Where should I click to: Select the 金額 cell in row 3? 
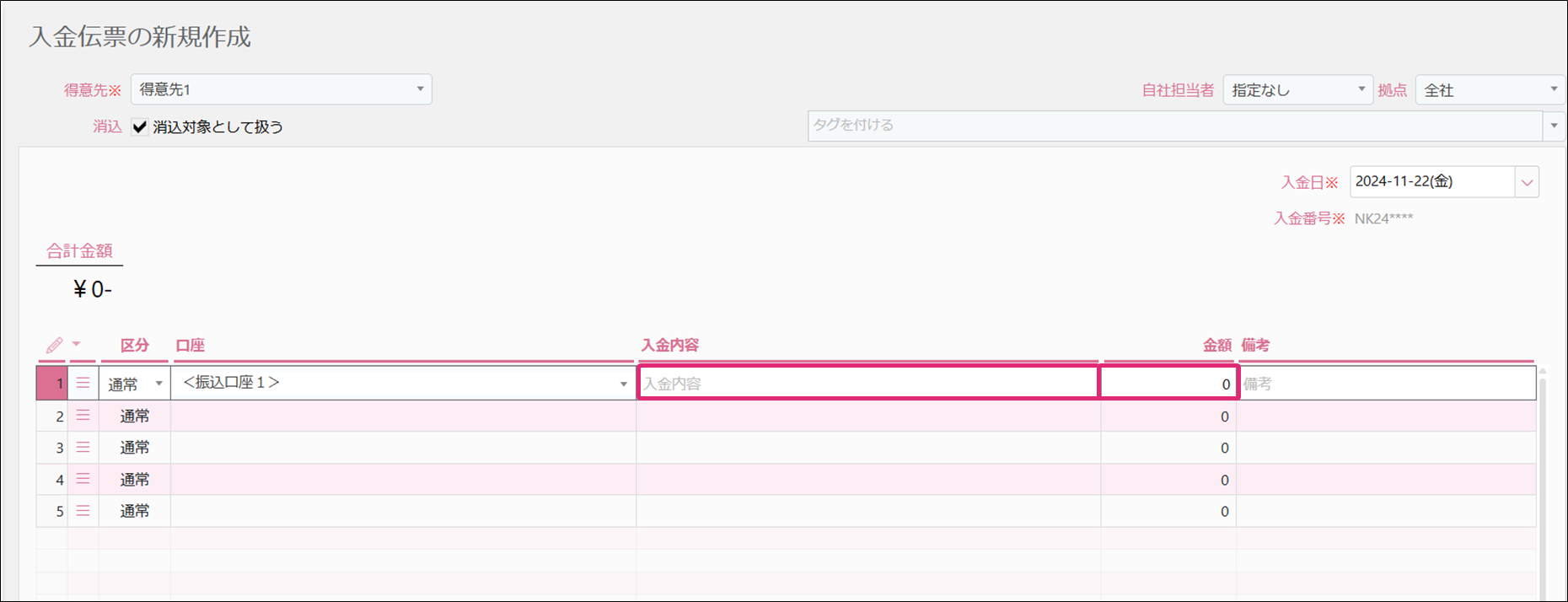pos(1168,448)
